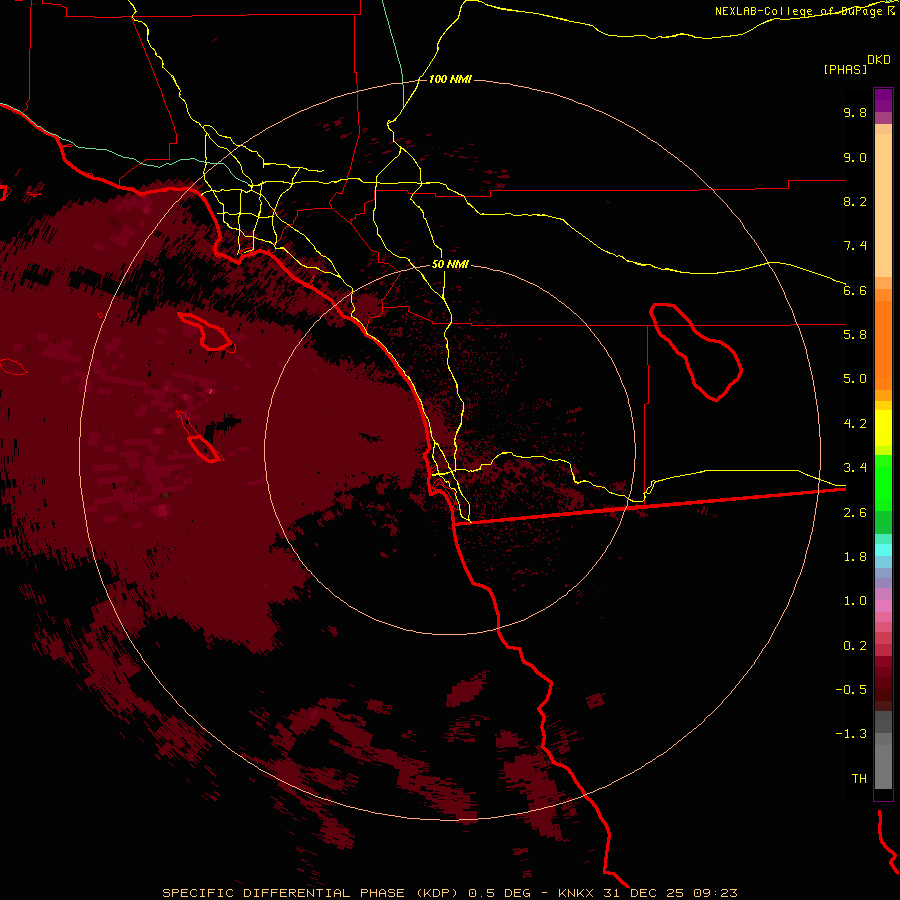
Task: Click the gray segment of the color bar
Action: coord(883,751)
